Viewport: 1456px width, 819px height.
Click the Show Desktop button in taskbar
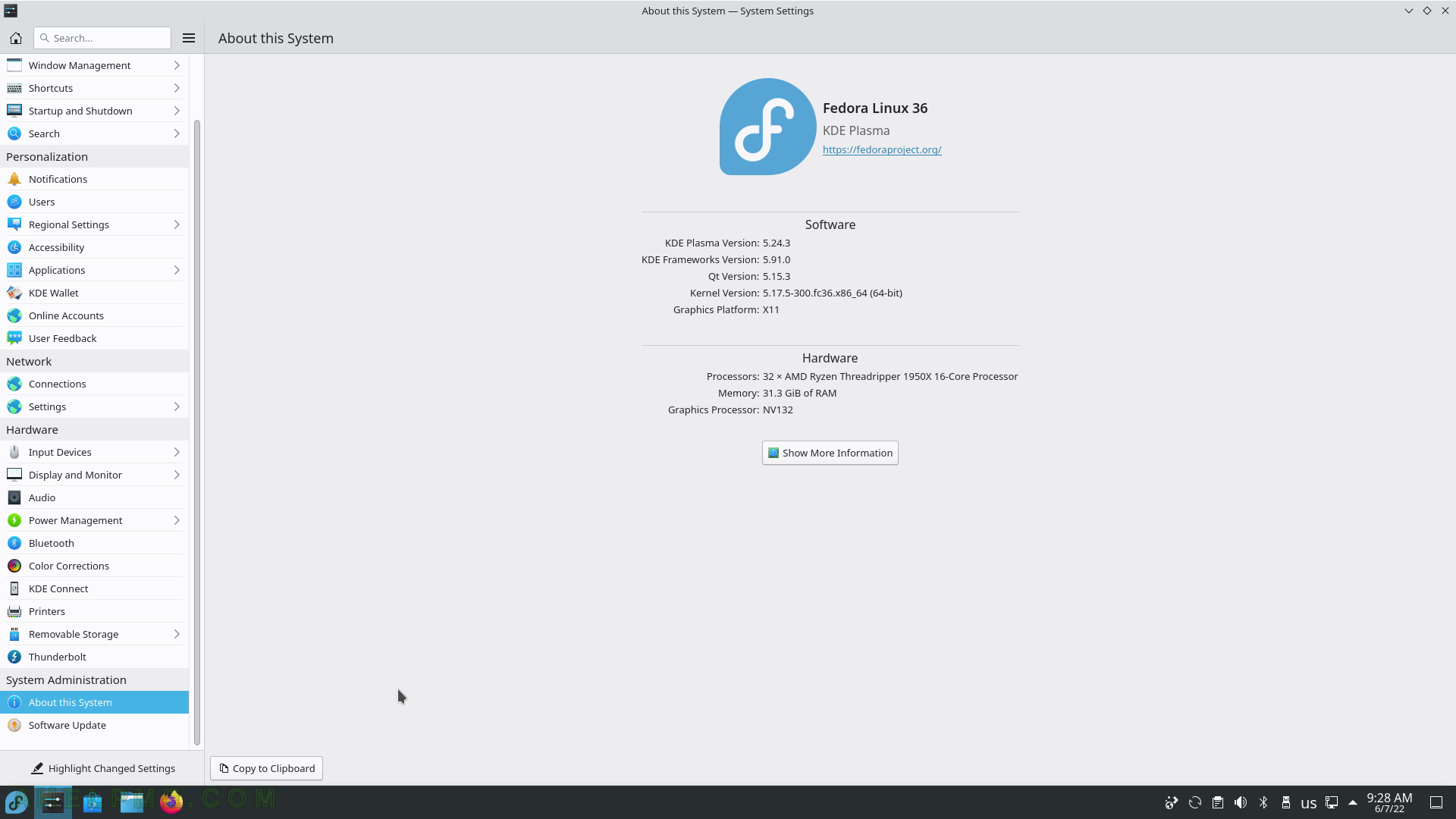1436,802
